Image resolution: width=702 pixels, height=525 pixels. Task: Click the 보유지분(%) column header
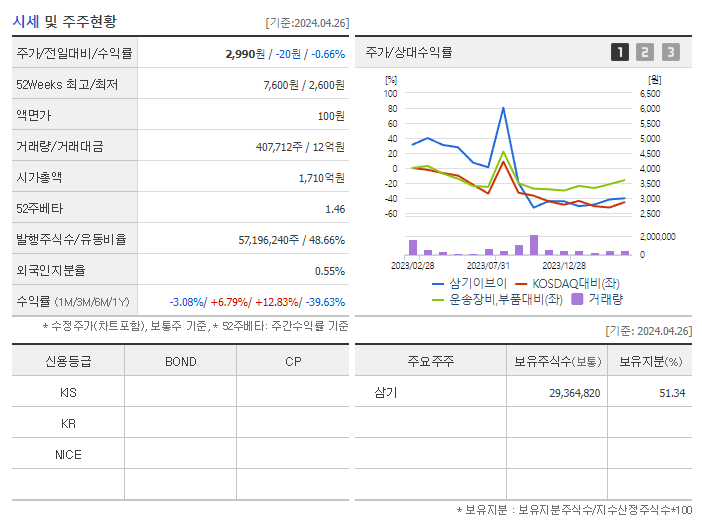pyautogui.click(x=651, y=361)
